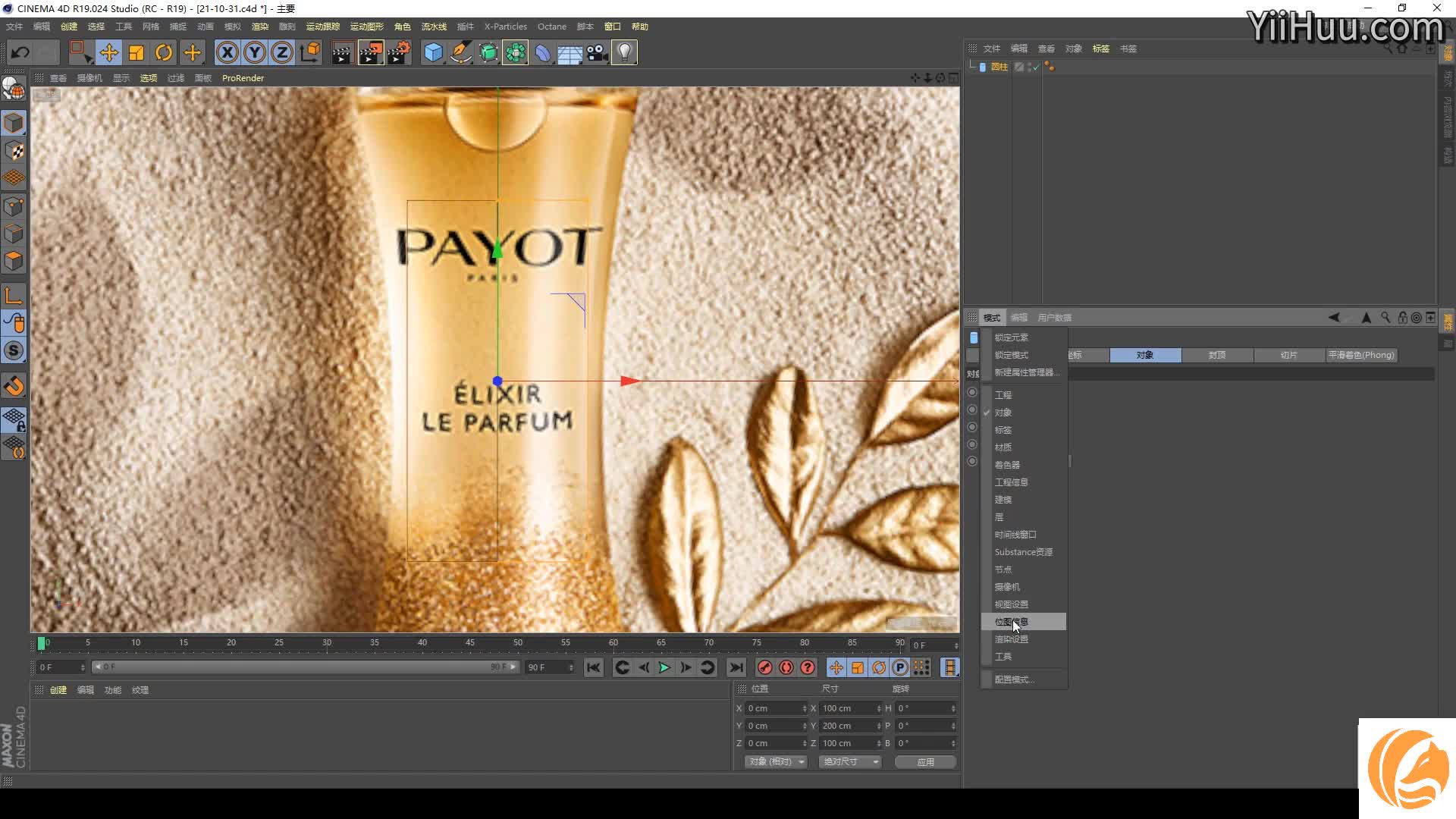Open the 创建 menu in menu bar
This screenshot has width=1456, height=819.
coord(69,27)
